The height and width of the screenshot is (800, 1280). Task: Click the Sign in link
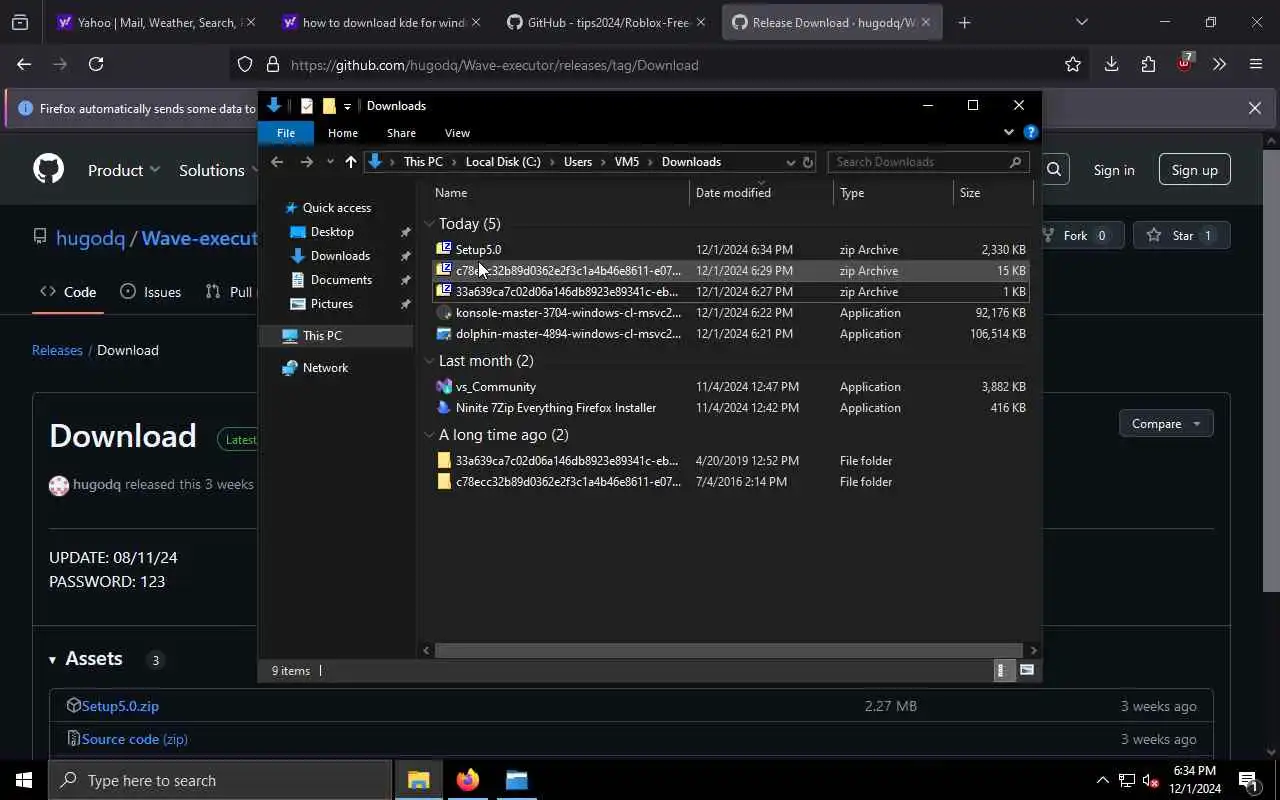1114,170
